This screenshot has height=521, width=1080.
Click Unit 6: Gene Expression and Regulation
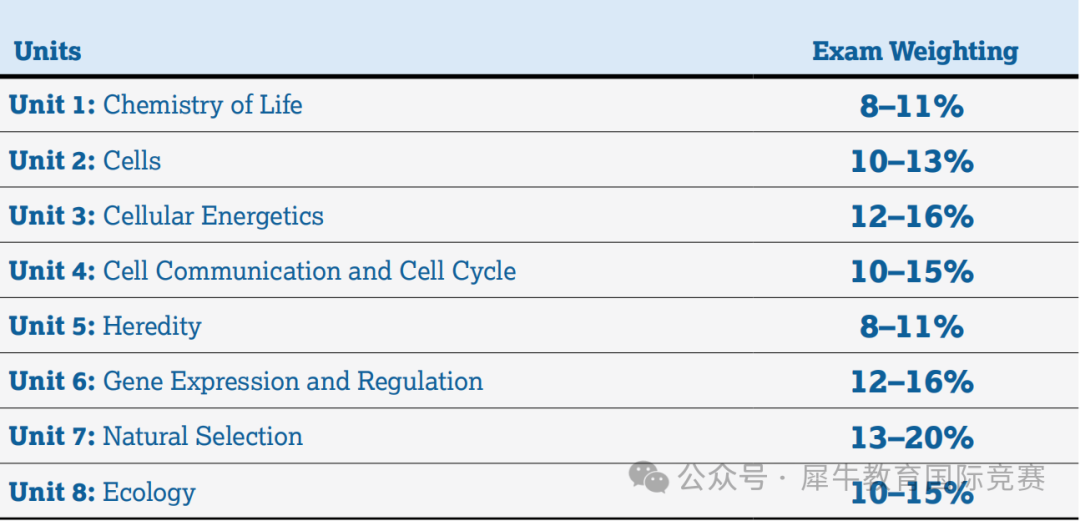click(x=246, y=381)
